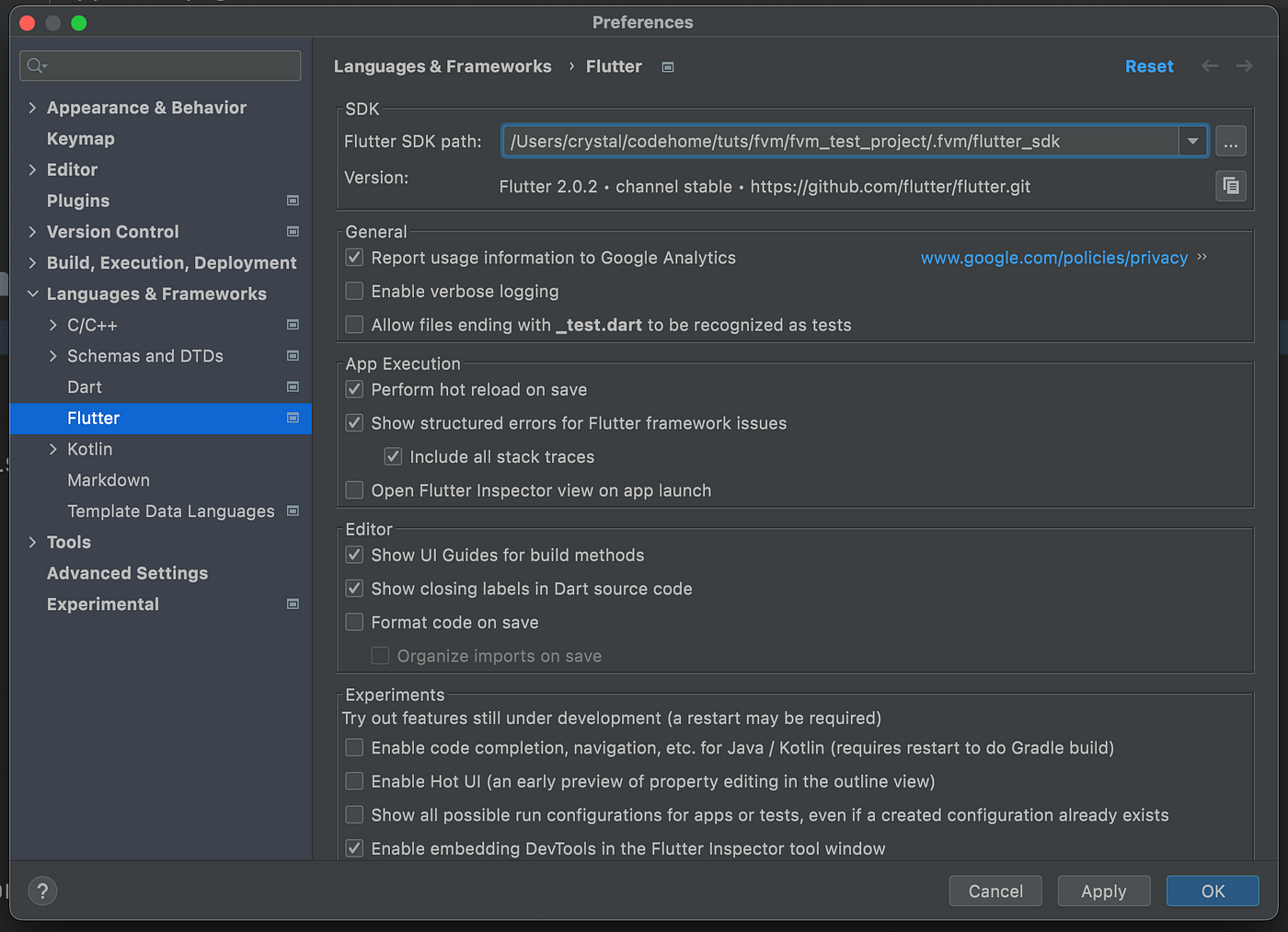Click project-level icon beside Experimental
The height and width of the screenshot is (932, 1288).
293,604
